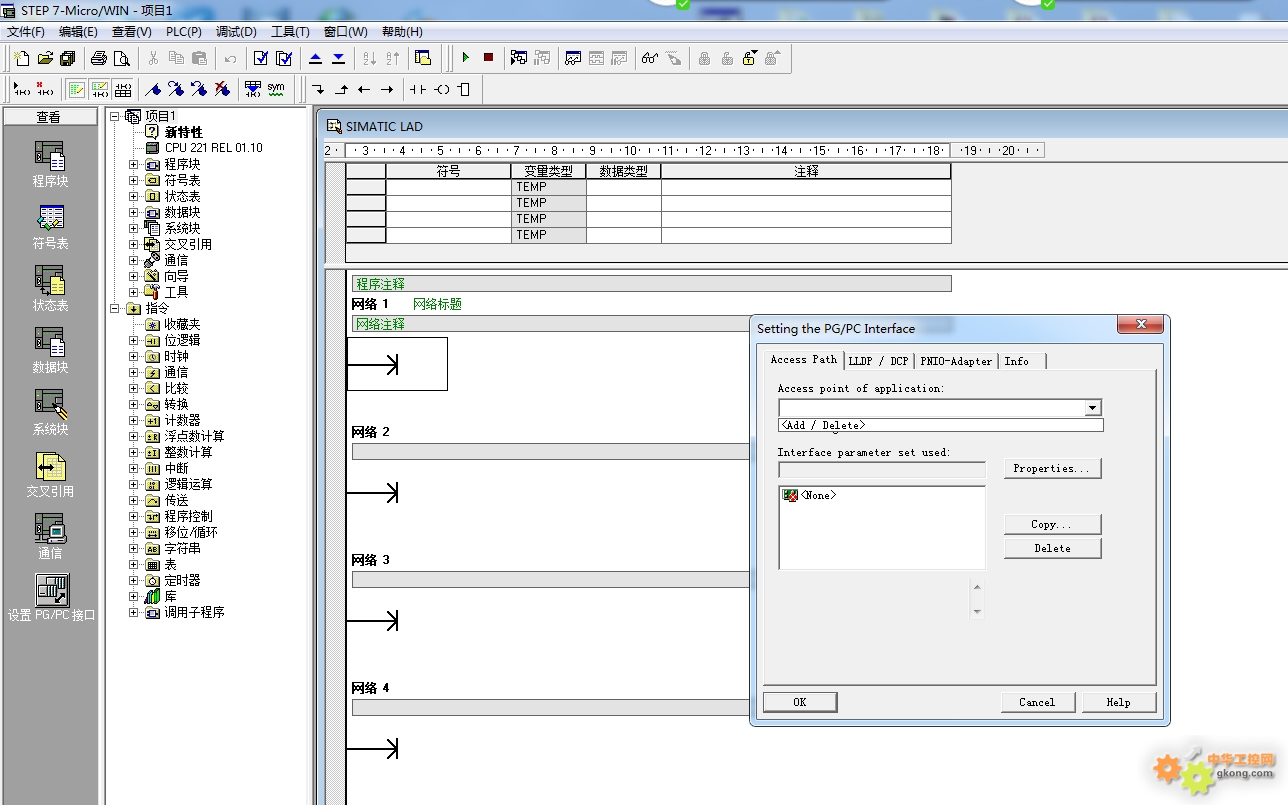Open 符号表 in the 查看 navigation bar
Viewport: 1288px width, 805px height.
[x=50, y=226]
